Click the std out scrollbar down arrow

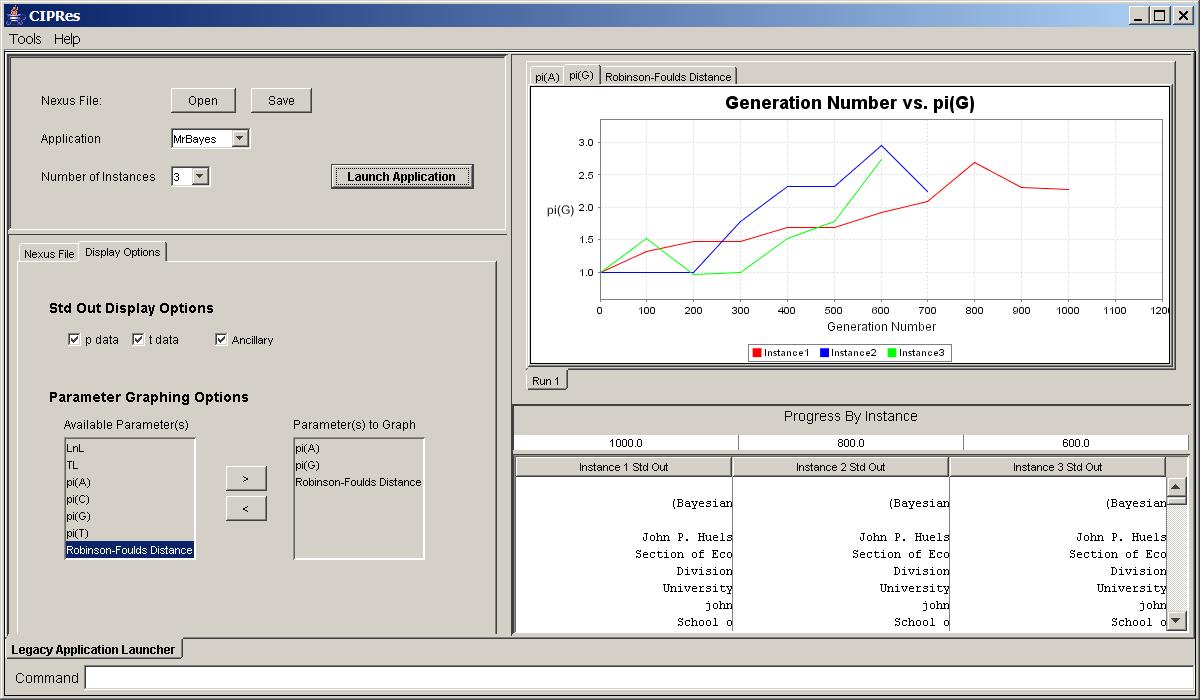pos(1177,621)
